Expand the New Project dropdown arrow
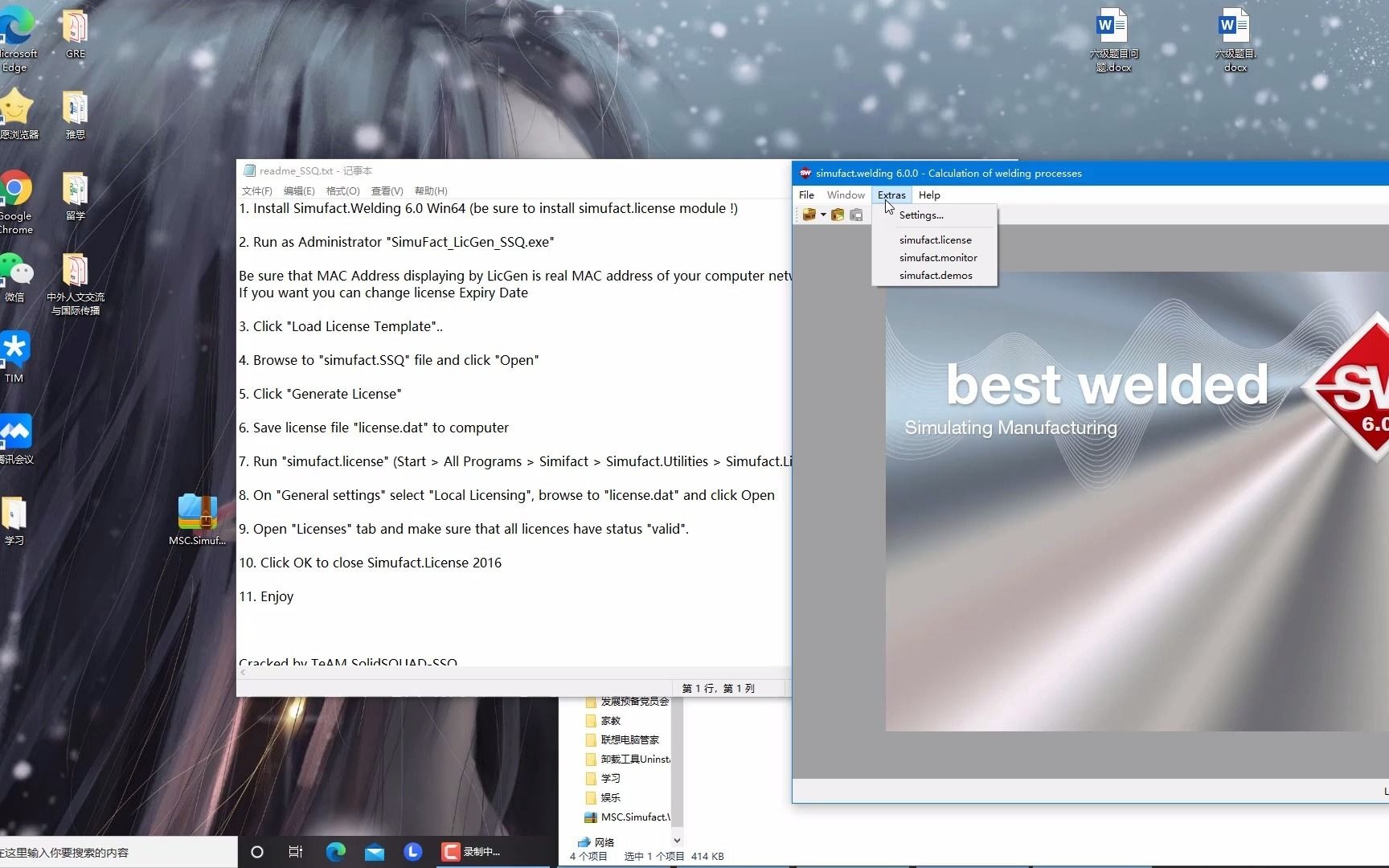Image resolution: width=1389 pixels, height=868 pixels. (x=823, y=215)
